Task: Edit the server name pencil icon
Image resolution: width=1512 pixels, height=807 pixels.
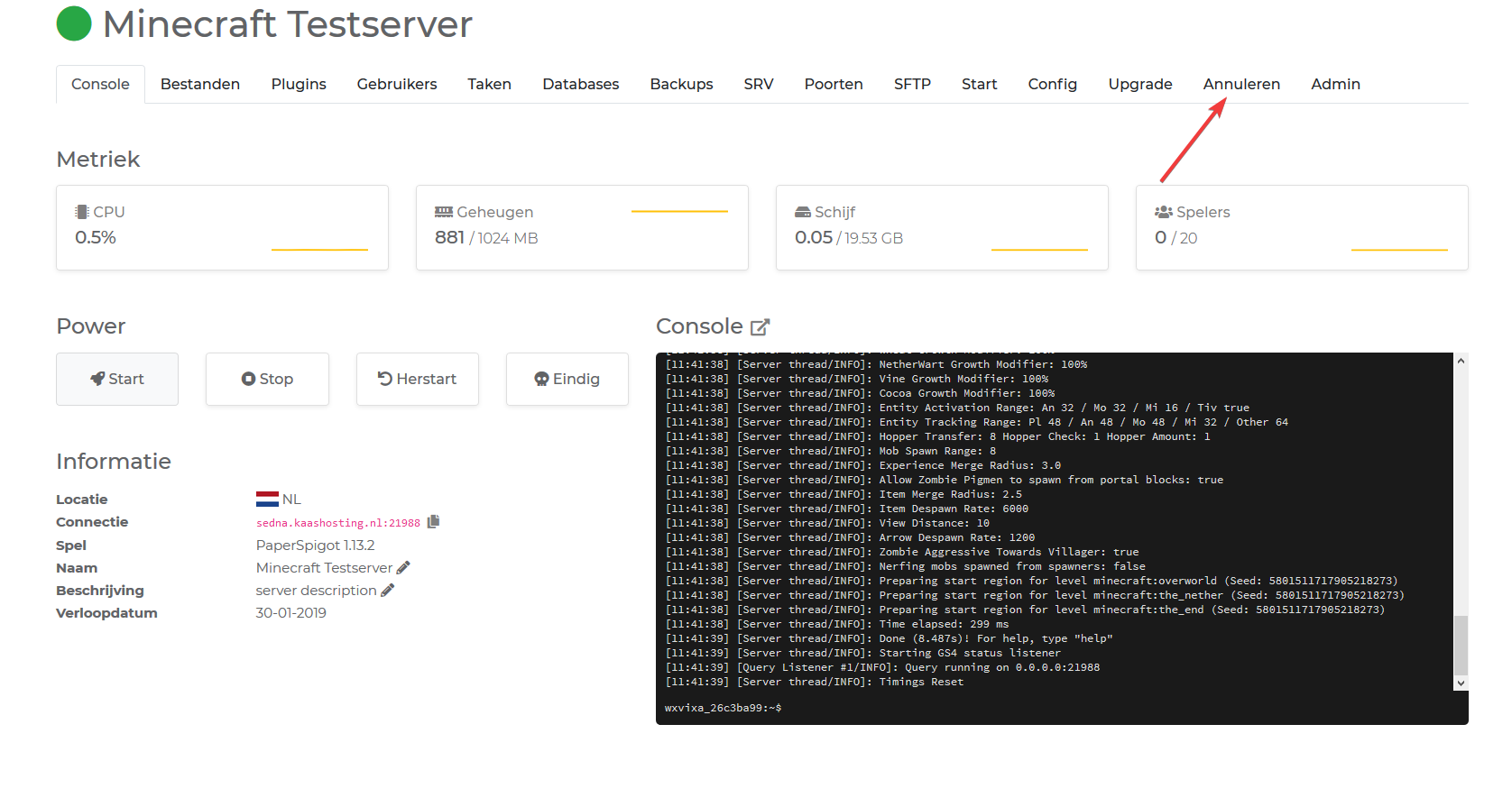Action: 403,568
